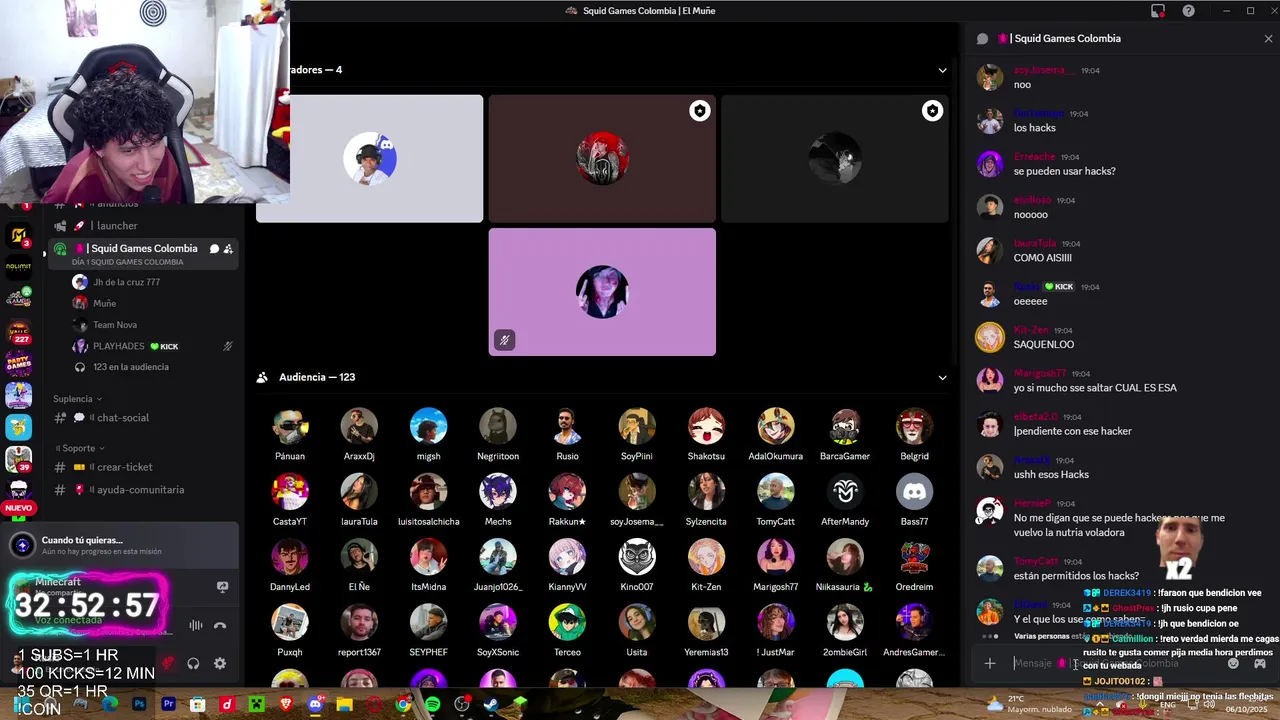This screenshot has width=1280, height=720.
Task: Open the inbox icon in title bar
Action: tap(1158, 11)
